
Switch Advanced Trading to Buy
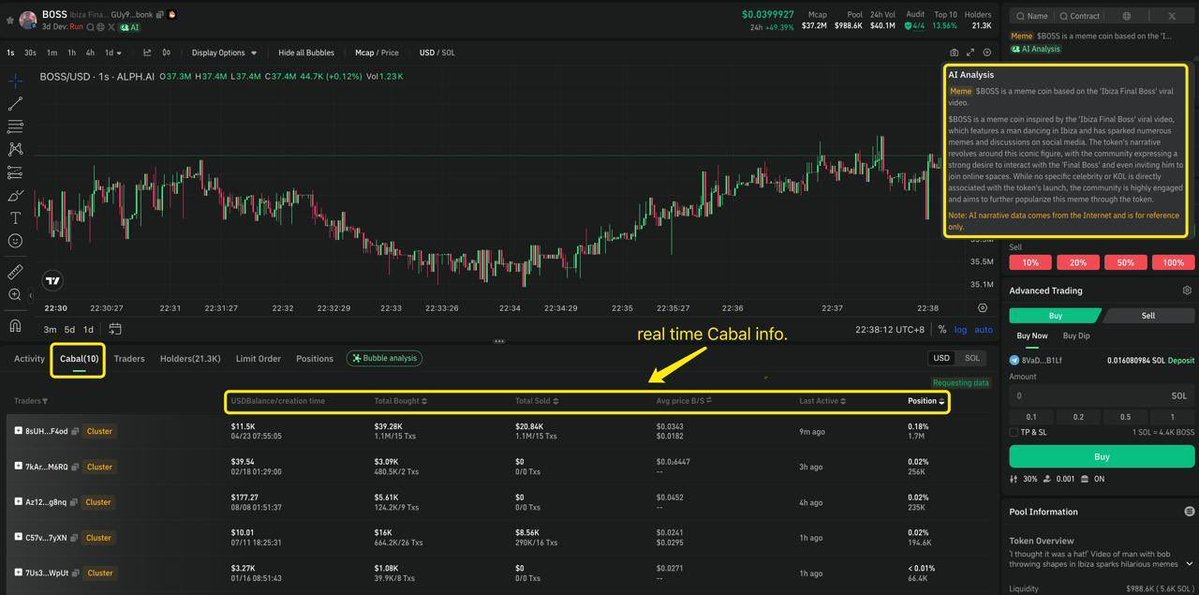[1054, 315]
